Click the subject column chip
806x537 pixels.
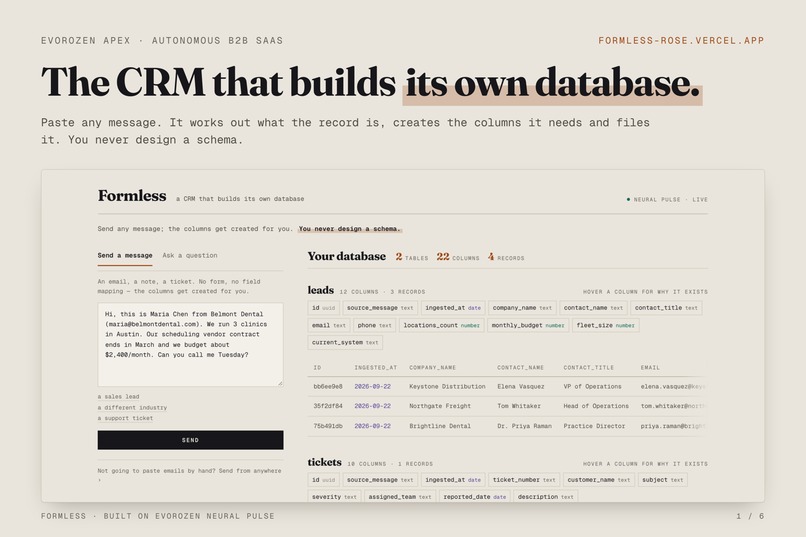pos(663,480)
